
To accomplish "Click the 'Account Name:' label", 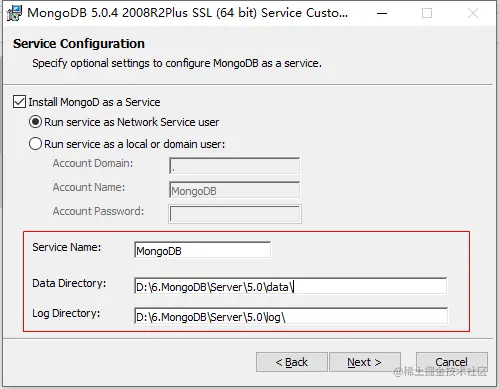I will [89, 187].
